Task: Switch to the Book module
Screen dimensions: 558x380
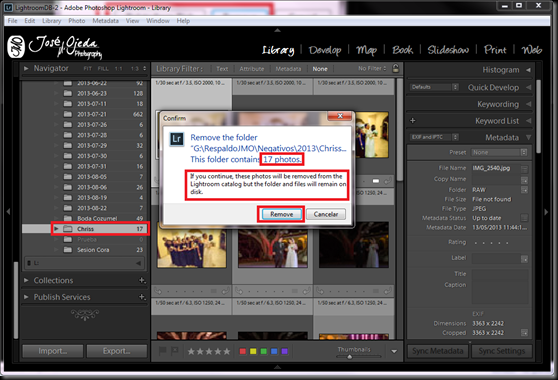Action: tap(402, 50)
